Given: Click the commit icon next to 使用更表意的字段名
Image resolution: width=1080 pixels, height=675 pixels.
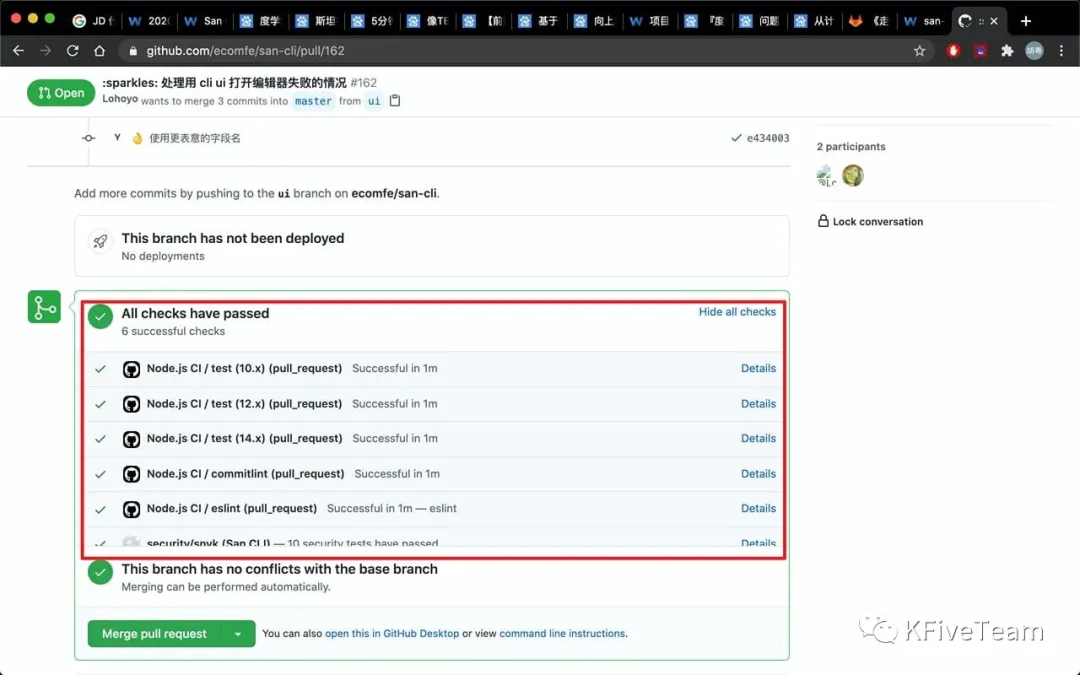Looking at the screenshot, I should click(88, 138).
